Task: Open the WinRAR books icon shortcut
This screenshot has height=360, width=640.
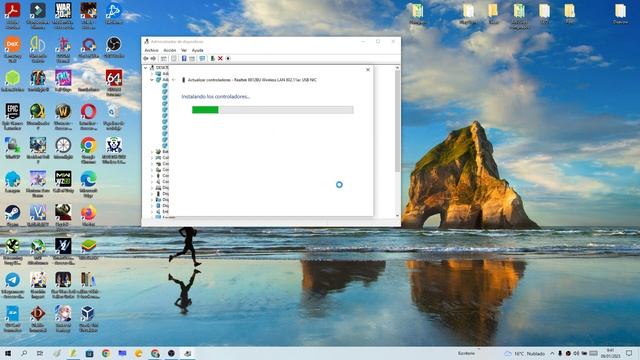Action: (x=88, y=285)
